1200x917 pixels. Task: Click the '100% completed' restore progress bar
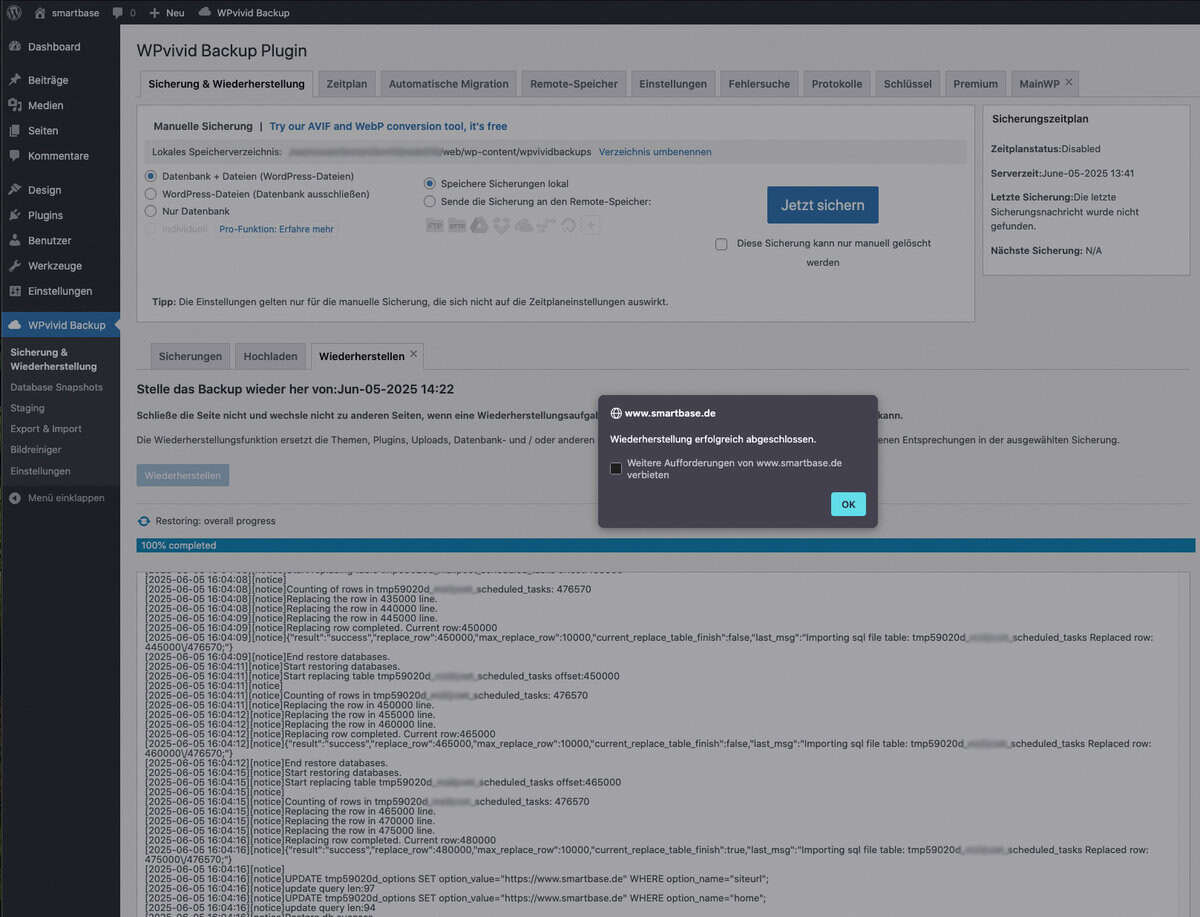[x=666, y=545]
